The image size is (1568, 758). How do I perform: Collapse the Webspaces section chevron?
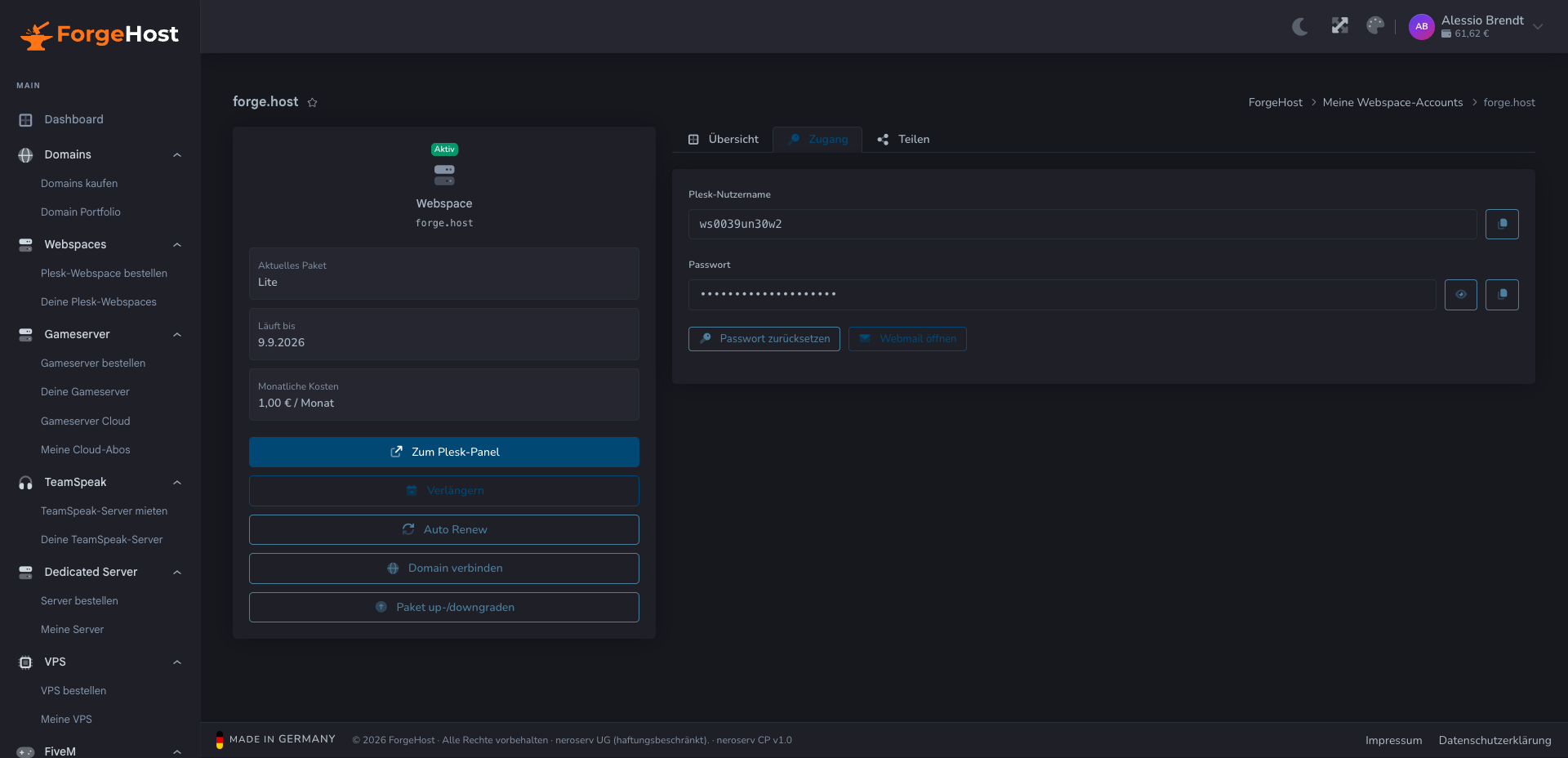(x=177, y=245)
